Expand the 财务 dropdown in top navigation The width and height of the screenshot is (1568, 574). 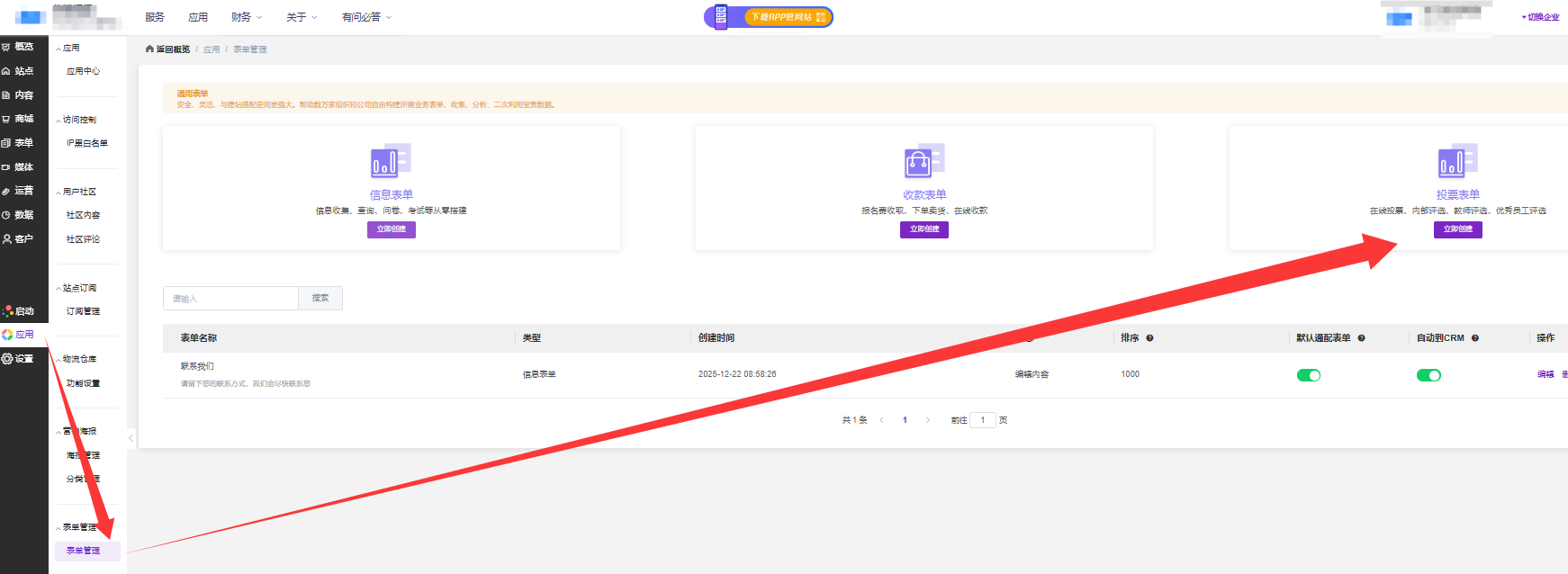tap(247, 17)
